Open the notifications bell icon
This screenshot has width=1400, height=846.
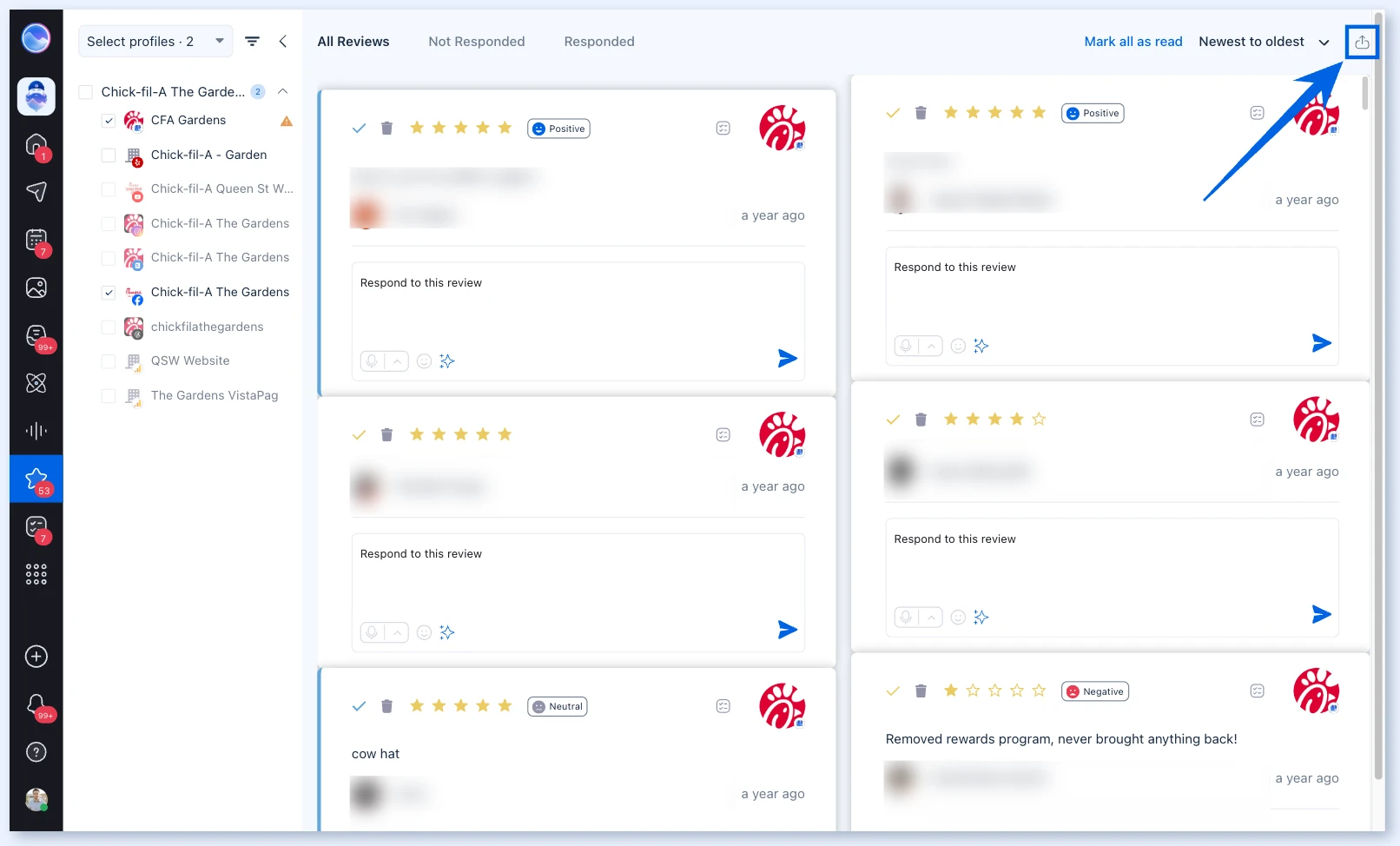36,704
